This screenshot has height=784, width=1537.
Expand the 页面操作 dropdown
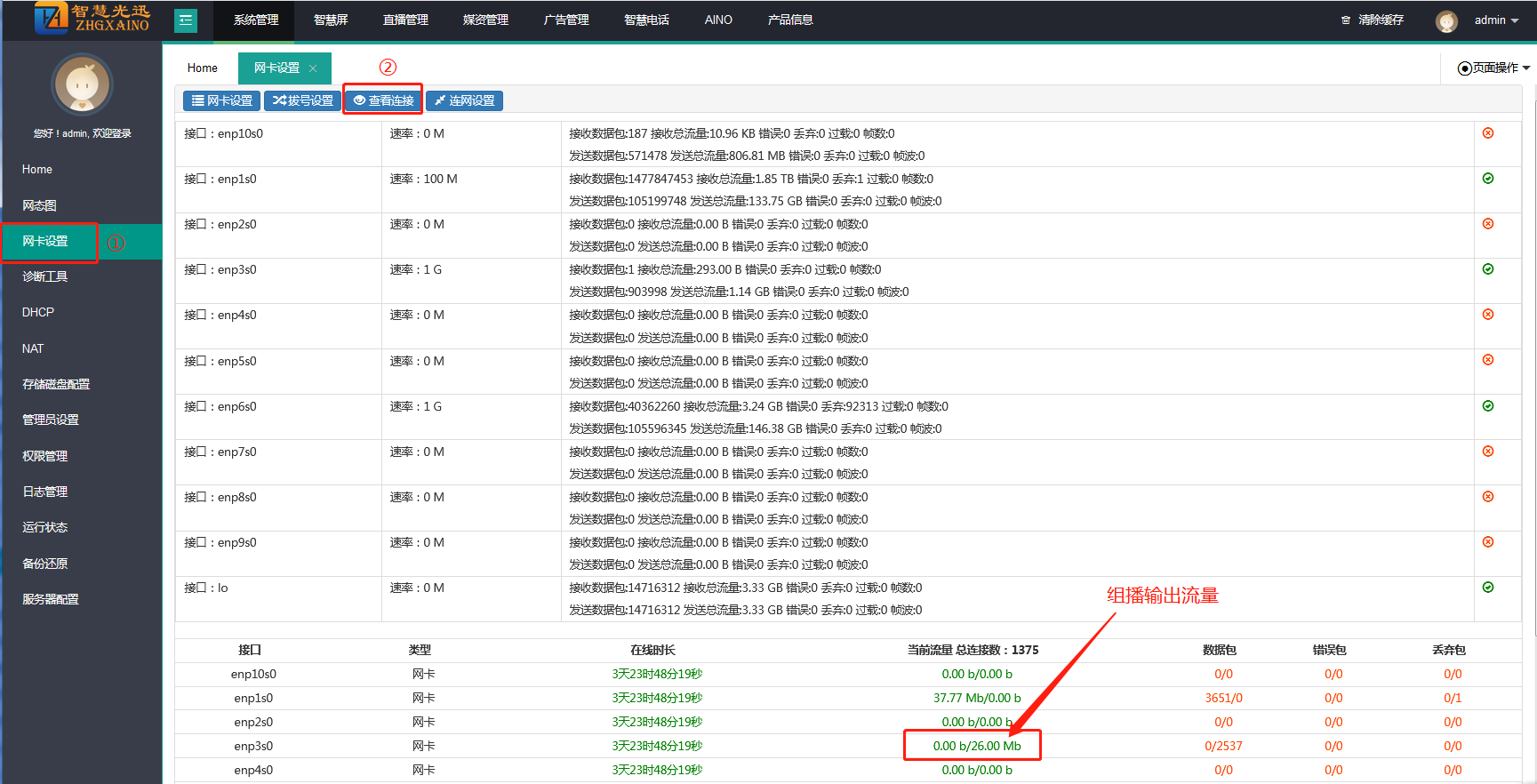(1494, 68)
